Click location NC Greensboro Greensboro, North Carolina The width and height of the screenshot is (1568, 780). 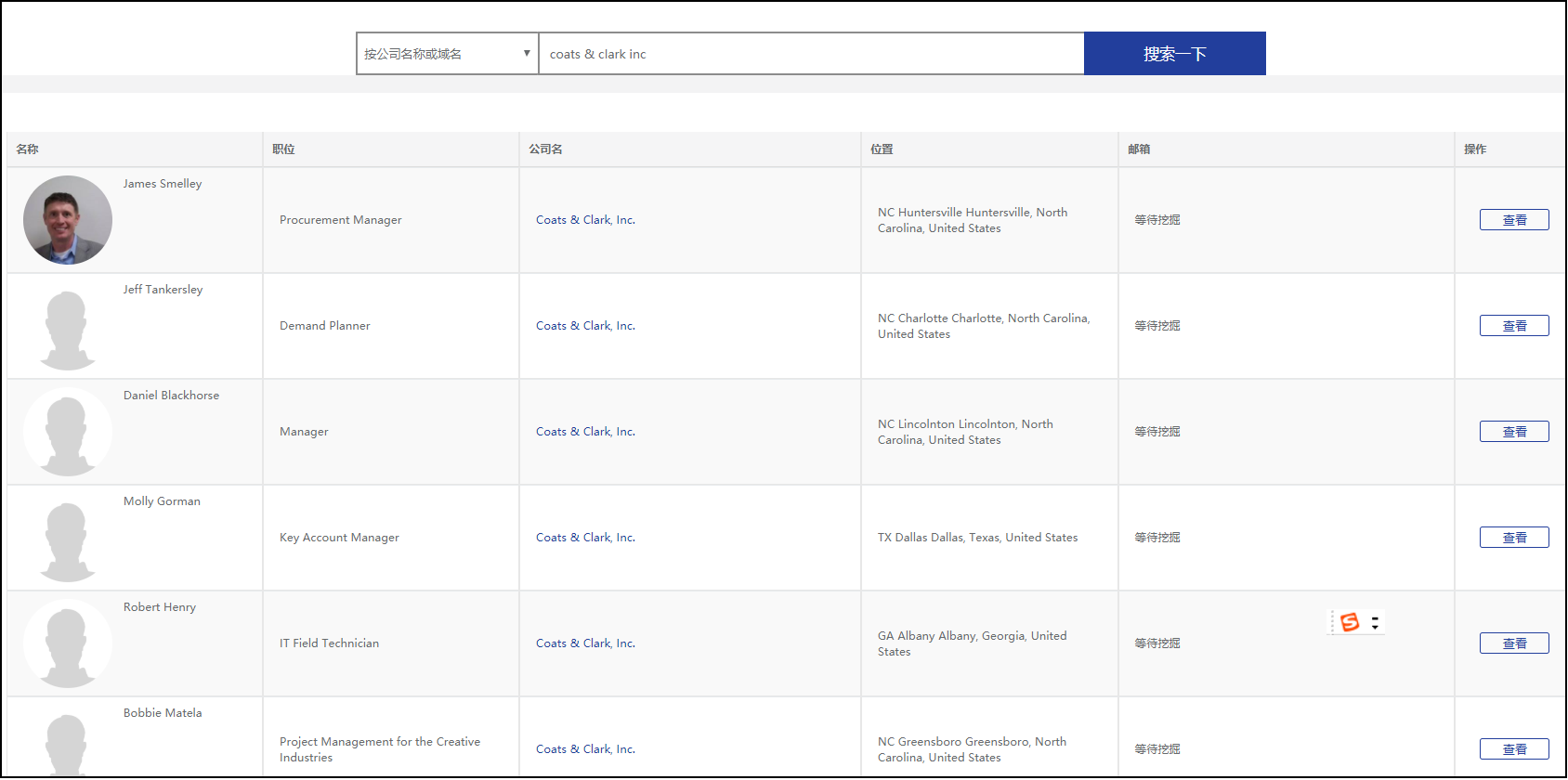point(972,749)
